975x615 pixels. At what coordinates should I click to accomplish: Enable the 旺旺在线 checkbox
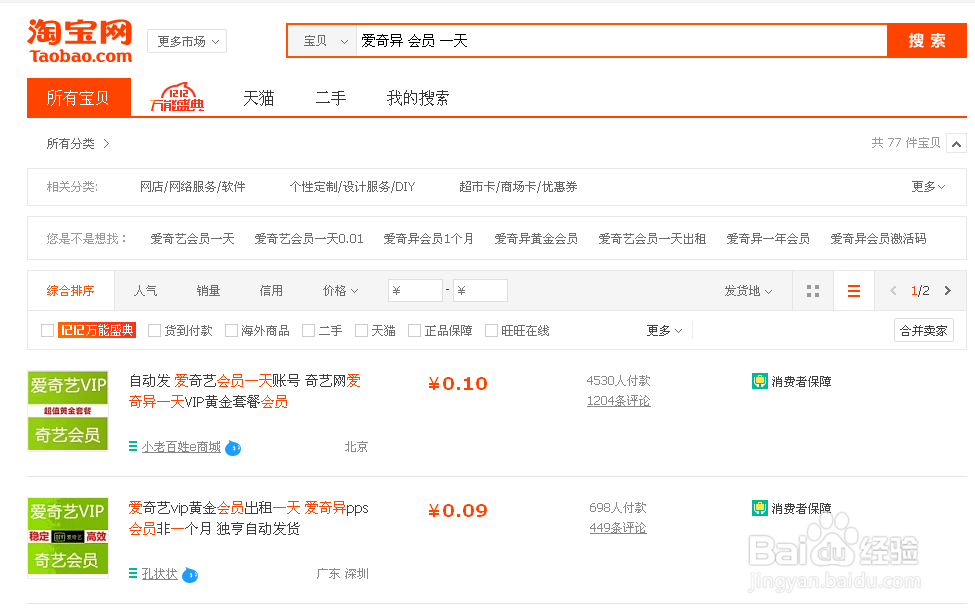491,330
